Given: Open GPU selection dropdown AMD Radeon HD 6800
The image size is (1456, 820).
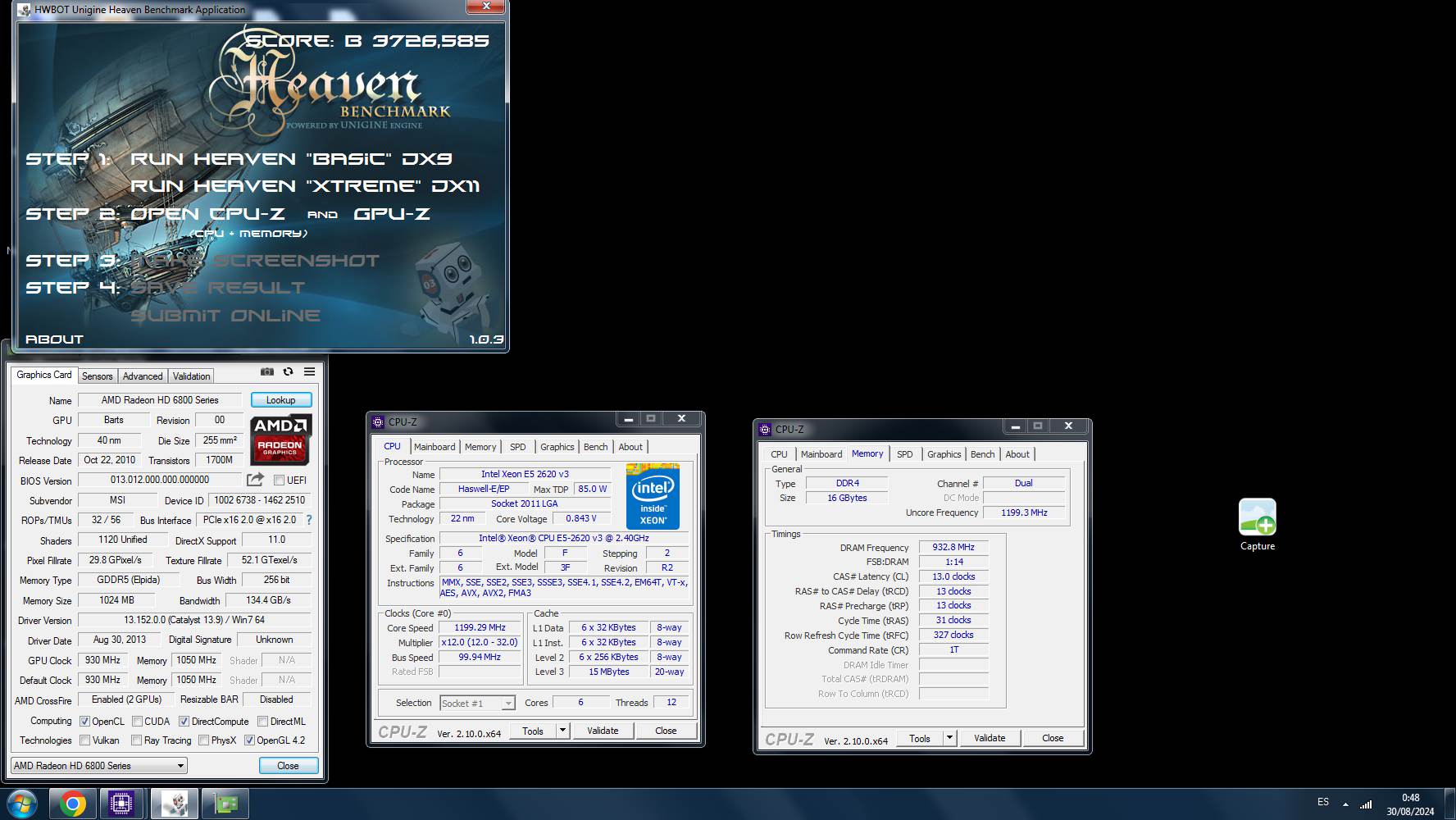Looking at the screenshot, I should coord(98,765).
